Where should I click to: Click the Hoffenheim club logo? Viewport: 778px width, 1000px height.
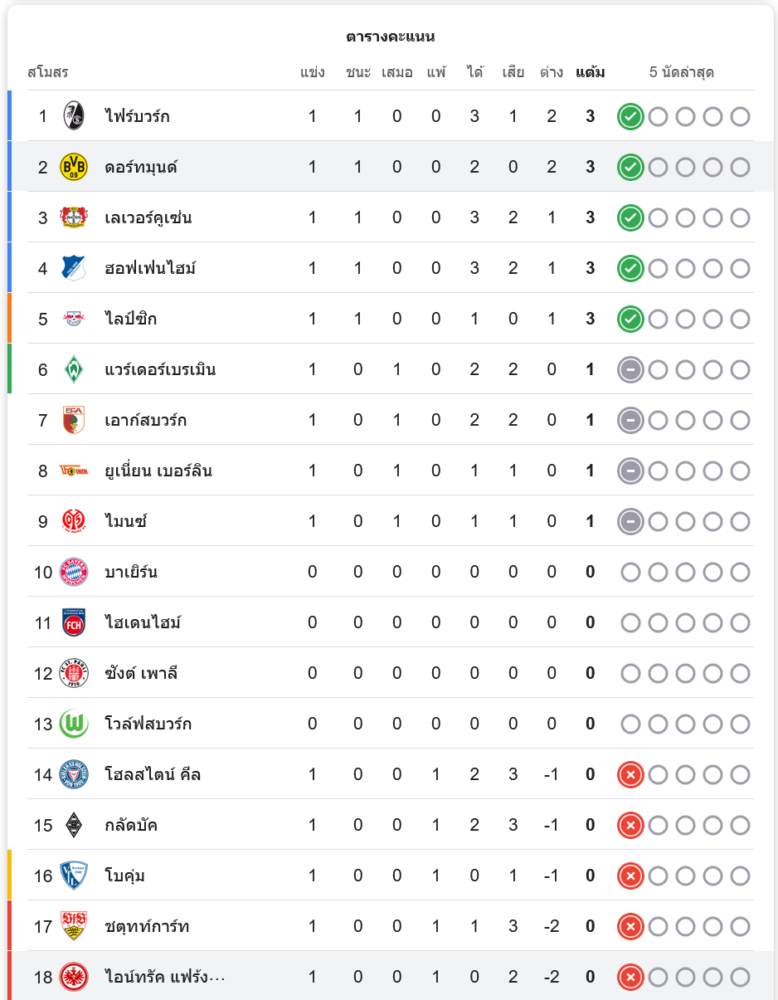(x=74, y=268)
